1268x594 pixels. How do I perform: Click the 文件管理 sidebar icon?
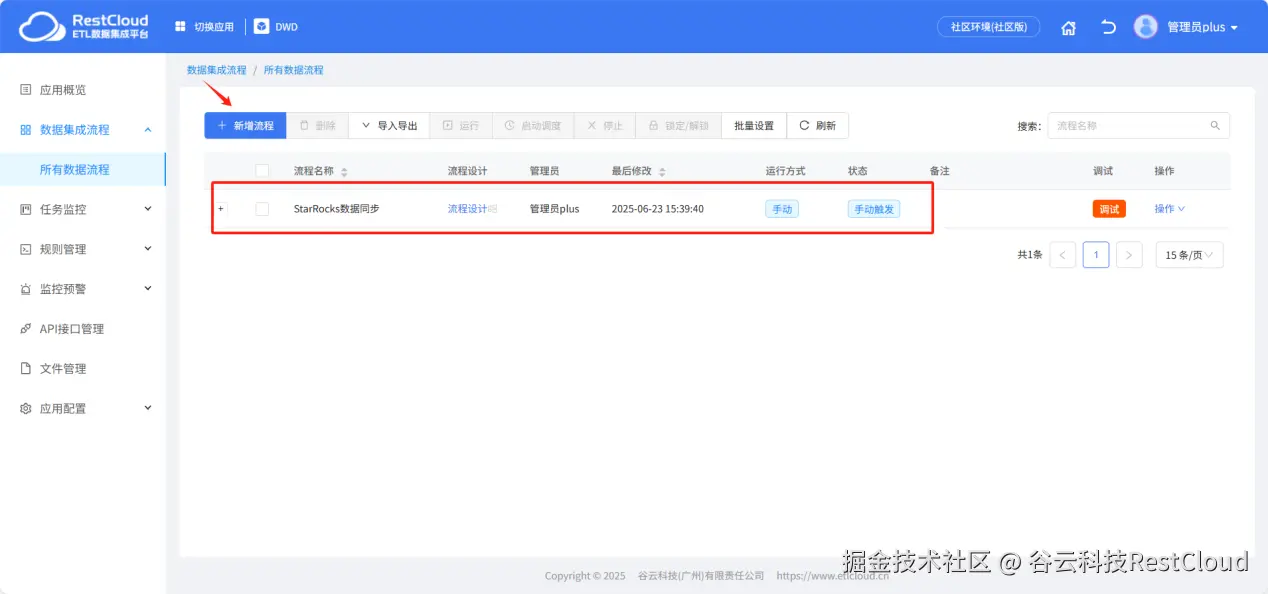point(26,369)
